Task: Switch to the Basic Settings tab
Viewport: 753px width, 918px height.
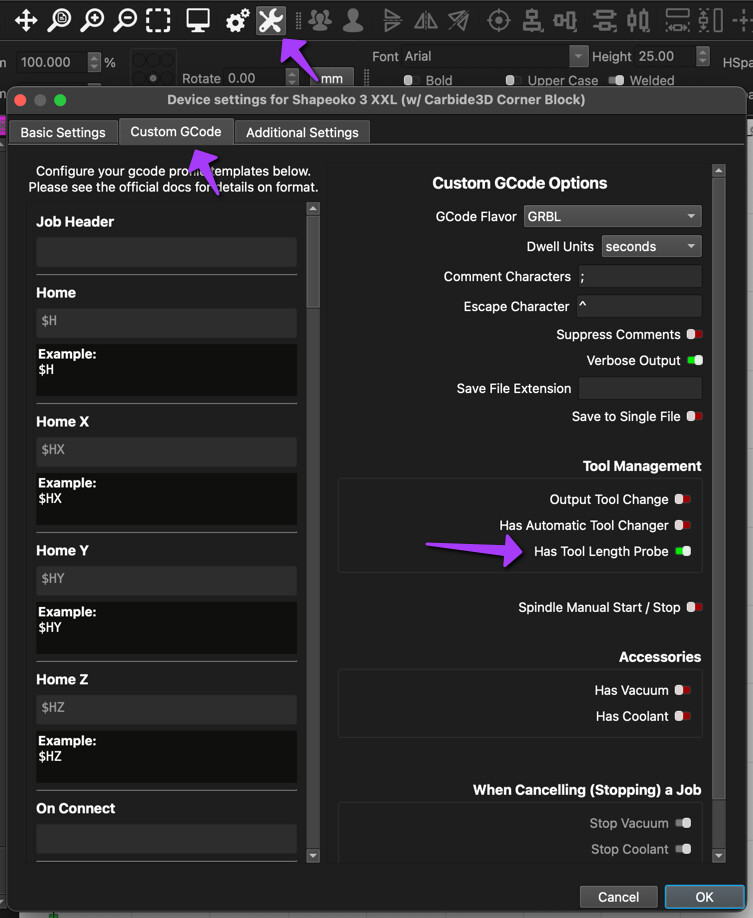Action: point(63,132)
